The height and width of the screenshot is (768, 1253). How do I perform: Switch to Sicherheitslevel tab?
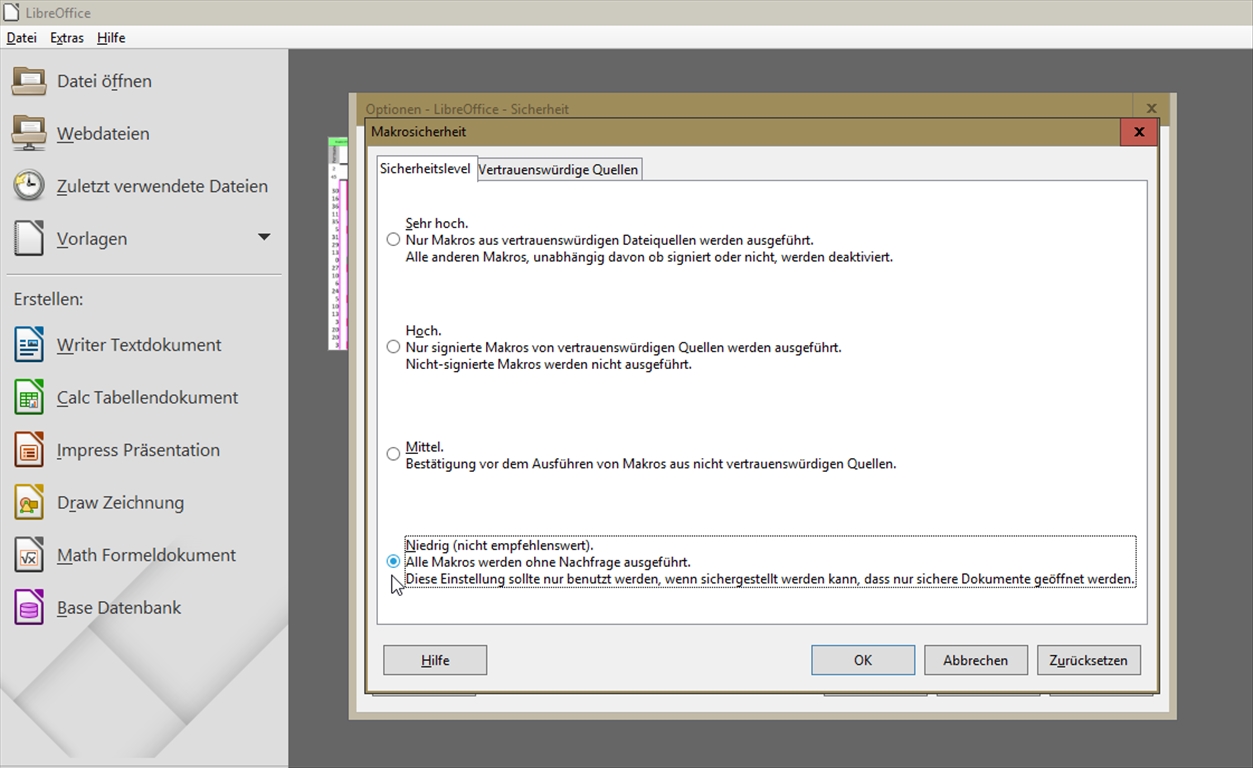tap(425, 169)
